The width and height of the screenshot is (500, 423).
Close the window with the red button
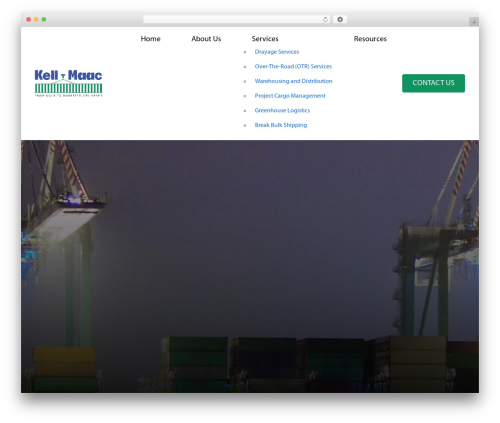(29, 20)
